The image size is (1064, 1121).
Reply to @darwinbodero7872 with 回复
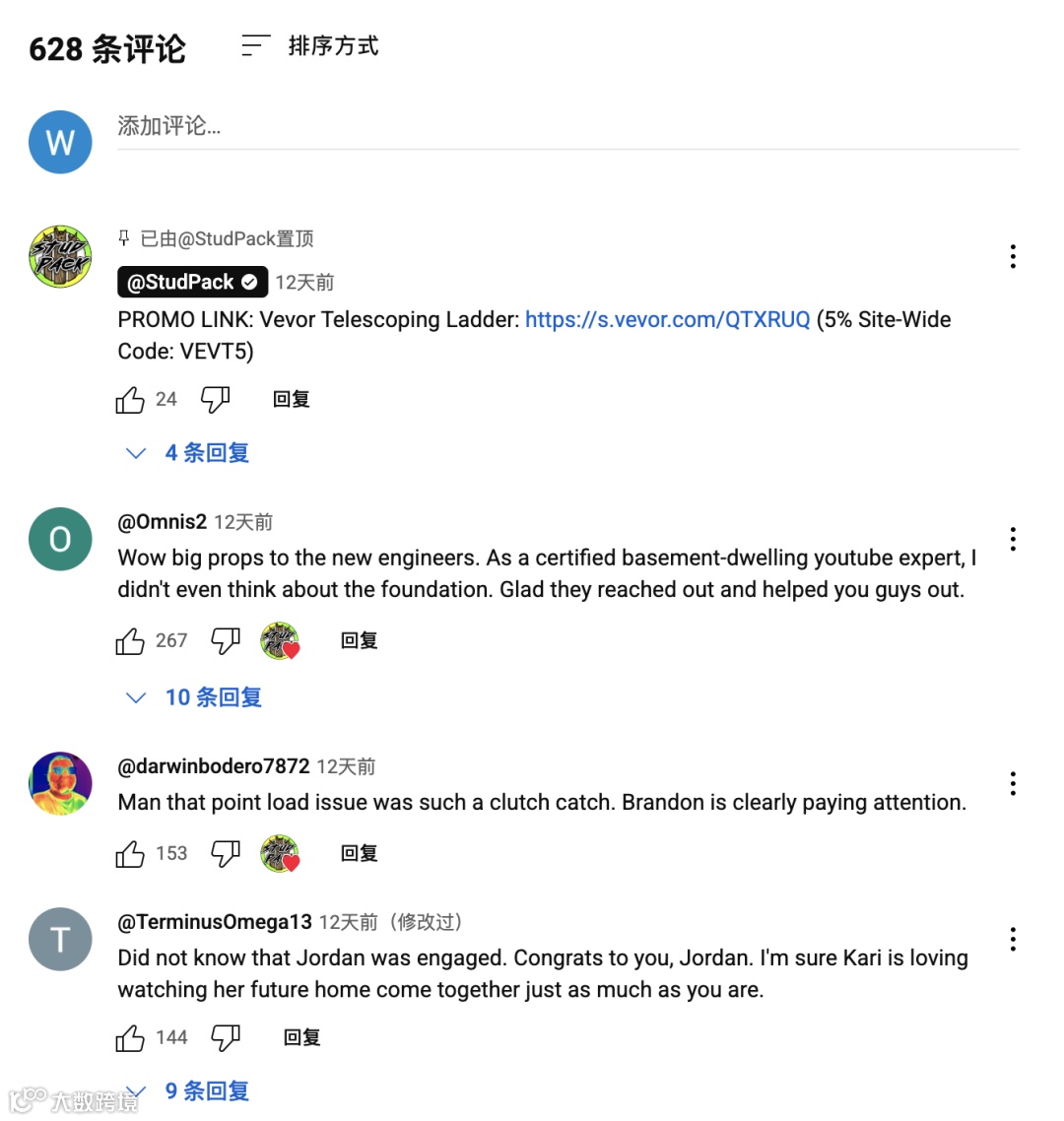[359, 854]
